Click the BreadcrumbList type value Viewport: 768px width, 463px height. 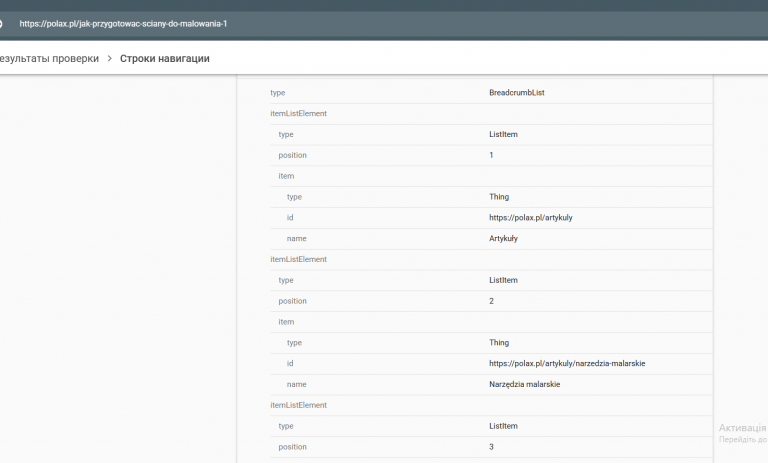(516, 93)
